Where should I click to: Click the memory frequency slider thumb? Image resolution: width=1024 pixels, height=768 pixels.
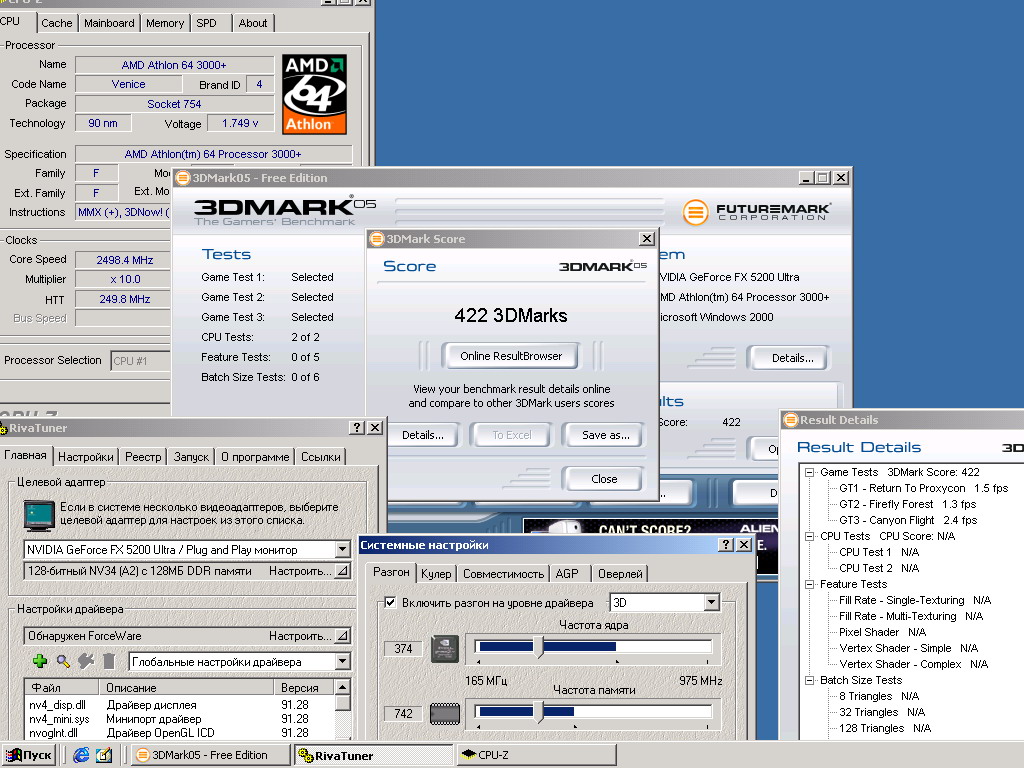(x=539, y=712)
